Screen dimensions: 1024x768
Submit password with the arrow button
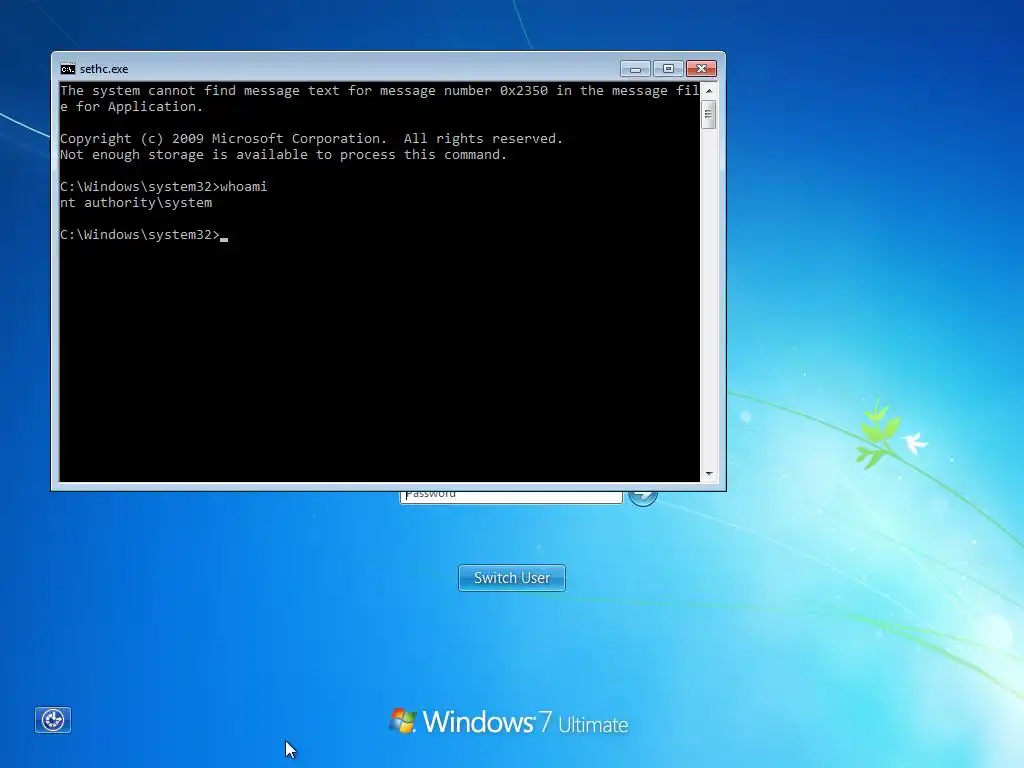click(x=643, y=498)
